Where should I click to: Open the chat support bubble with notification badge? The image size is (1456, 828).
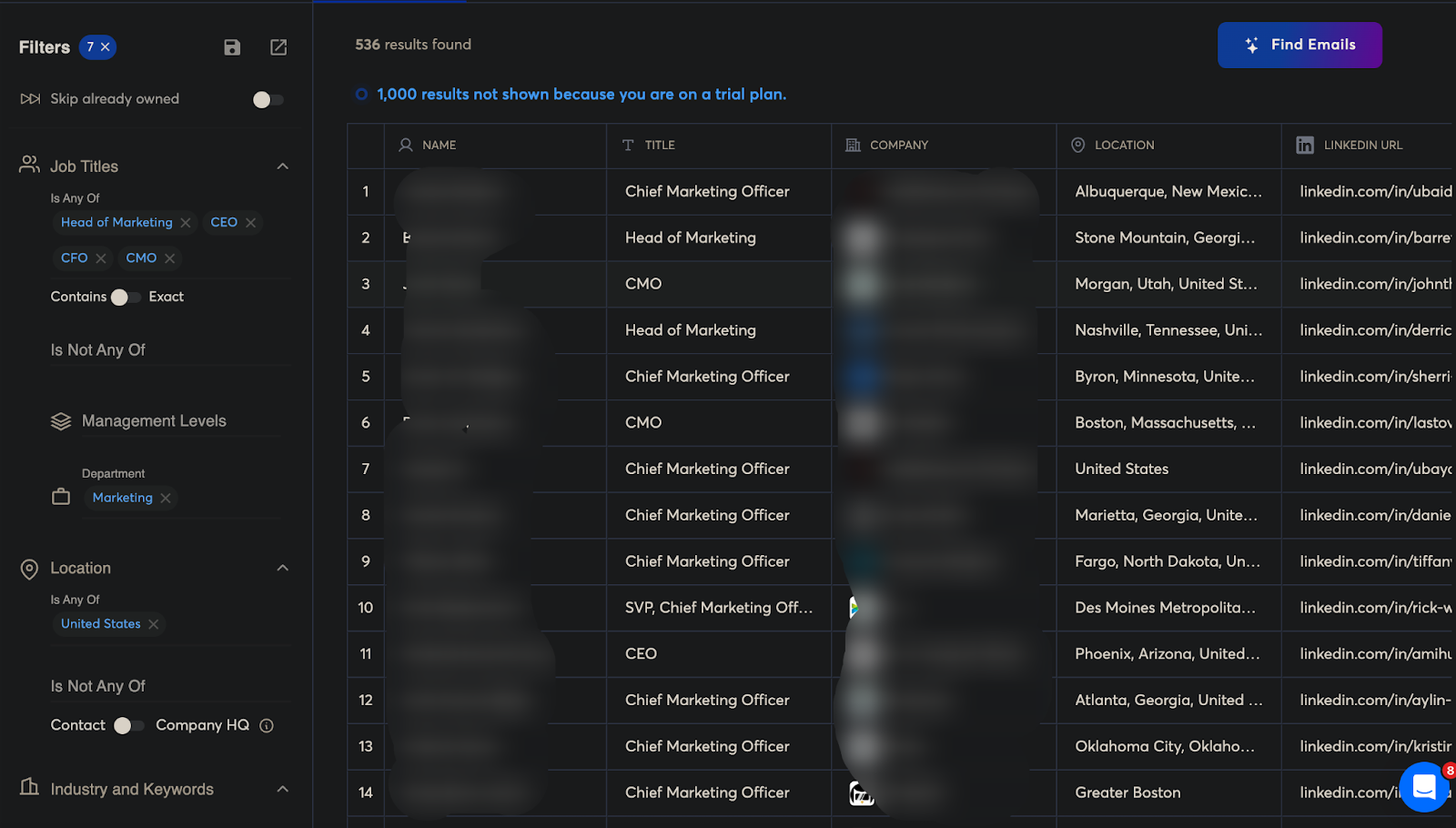pyautogui.click(x=1424, y=788)
